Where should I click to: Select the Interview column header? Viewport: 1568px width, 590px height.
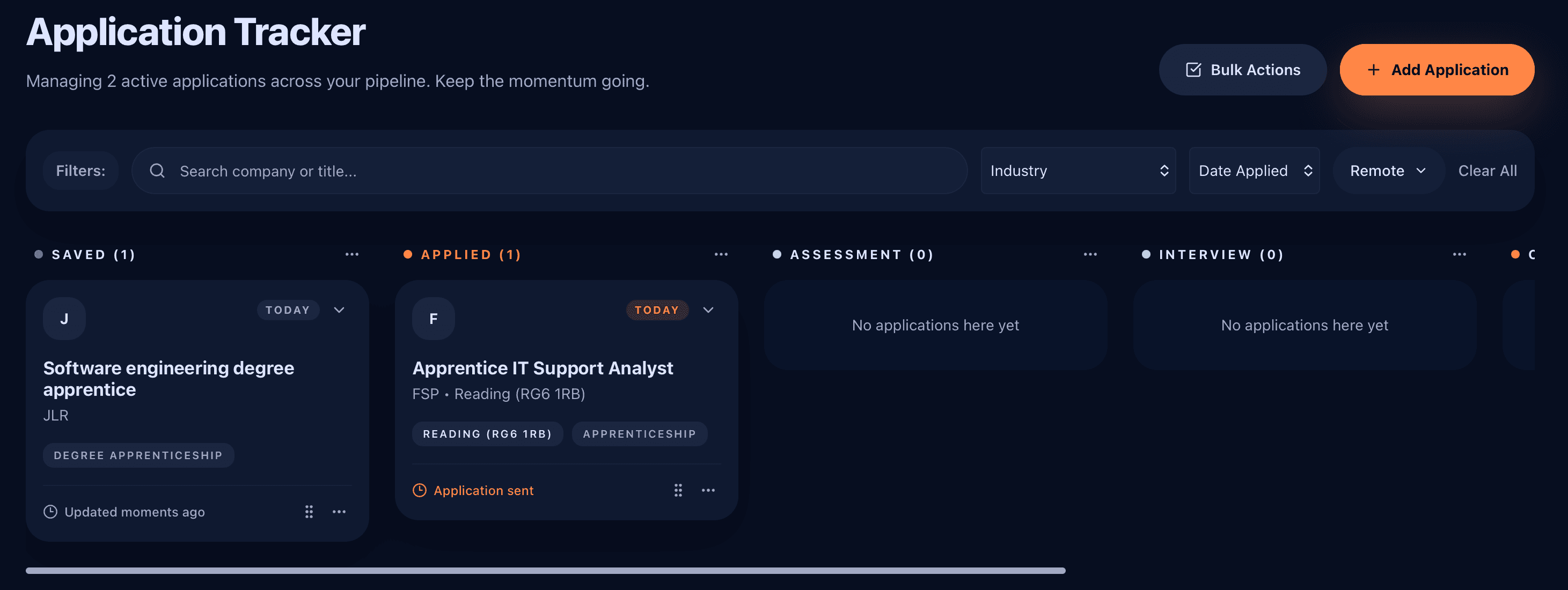[1221, 254]
